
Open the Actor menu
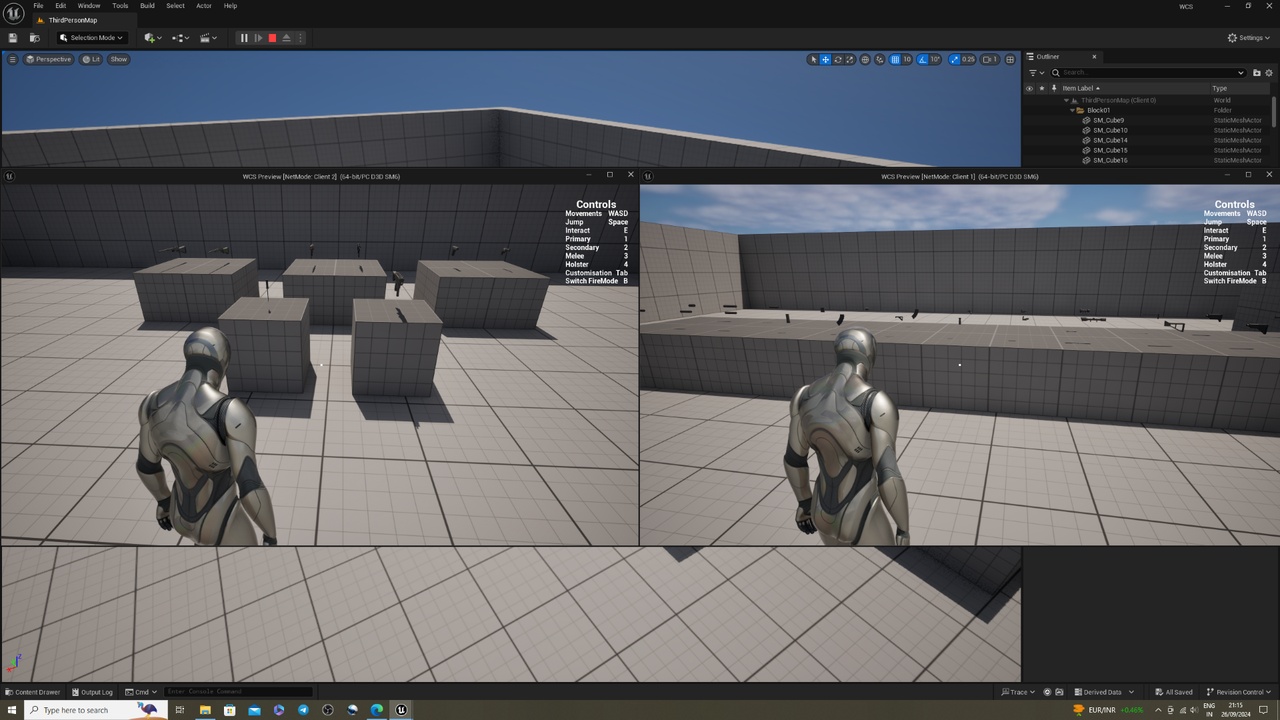(204, 6)
